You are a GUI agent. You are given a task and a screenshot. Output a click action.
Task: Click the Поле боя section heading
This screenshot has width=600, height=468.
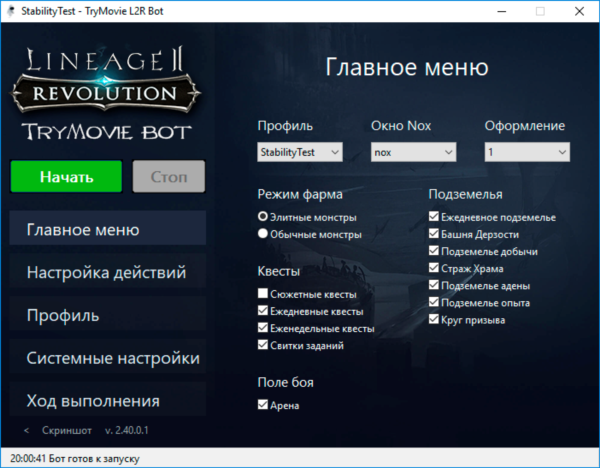click(x=285, y=382)
